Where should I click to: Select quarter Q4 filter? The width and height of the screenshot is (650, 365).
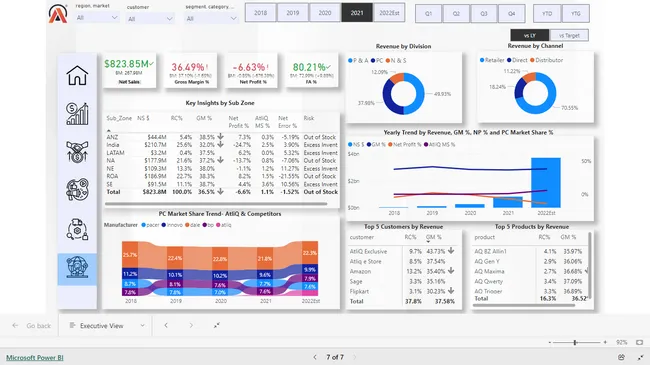(x=512, y=13)
